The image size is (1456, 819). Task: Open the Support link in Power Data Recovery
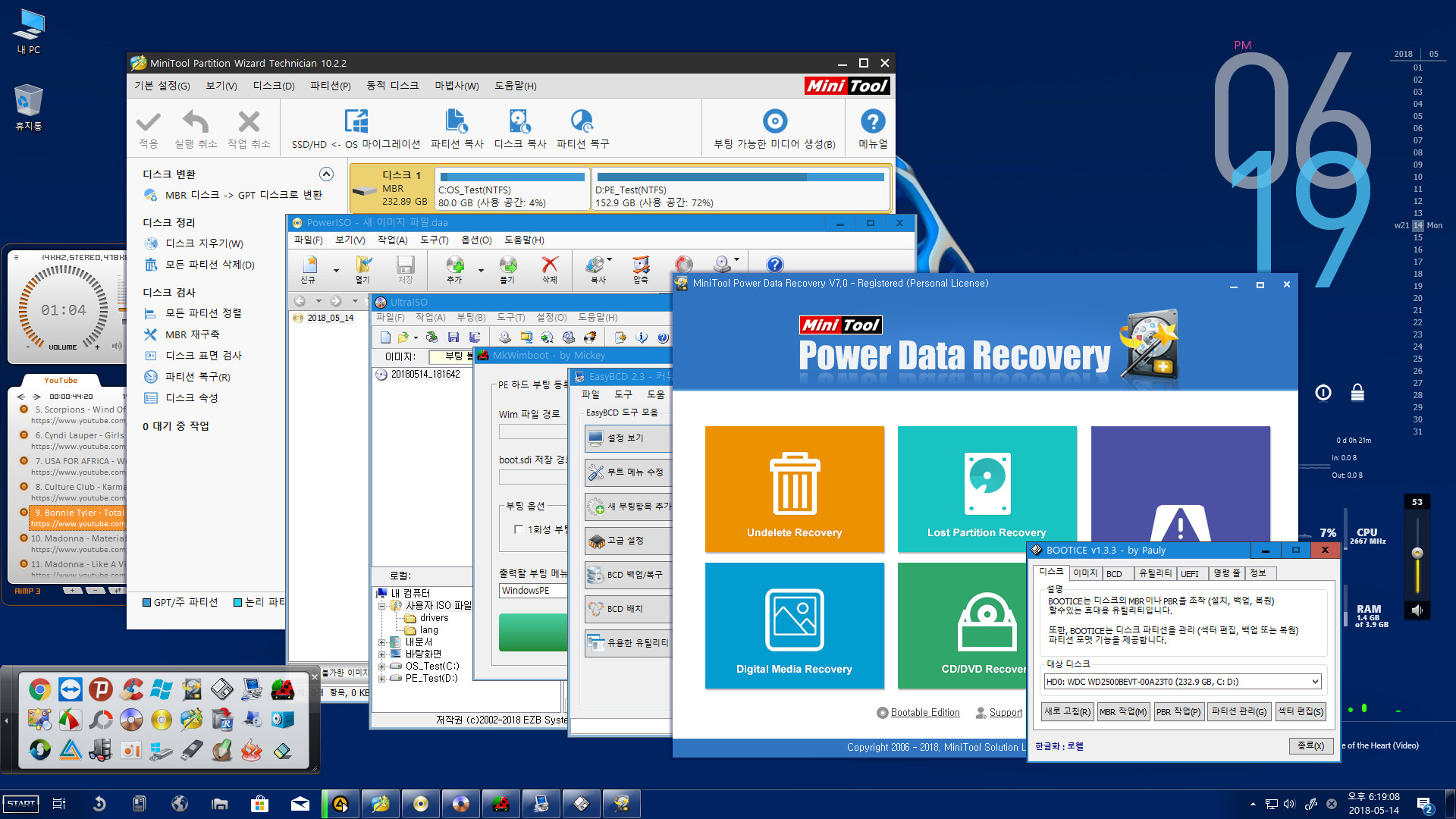tap(1006, 713)
